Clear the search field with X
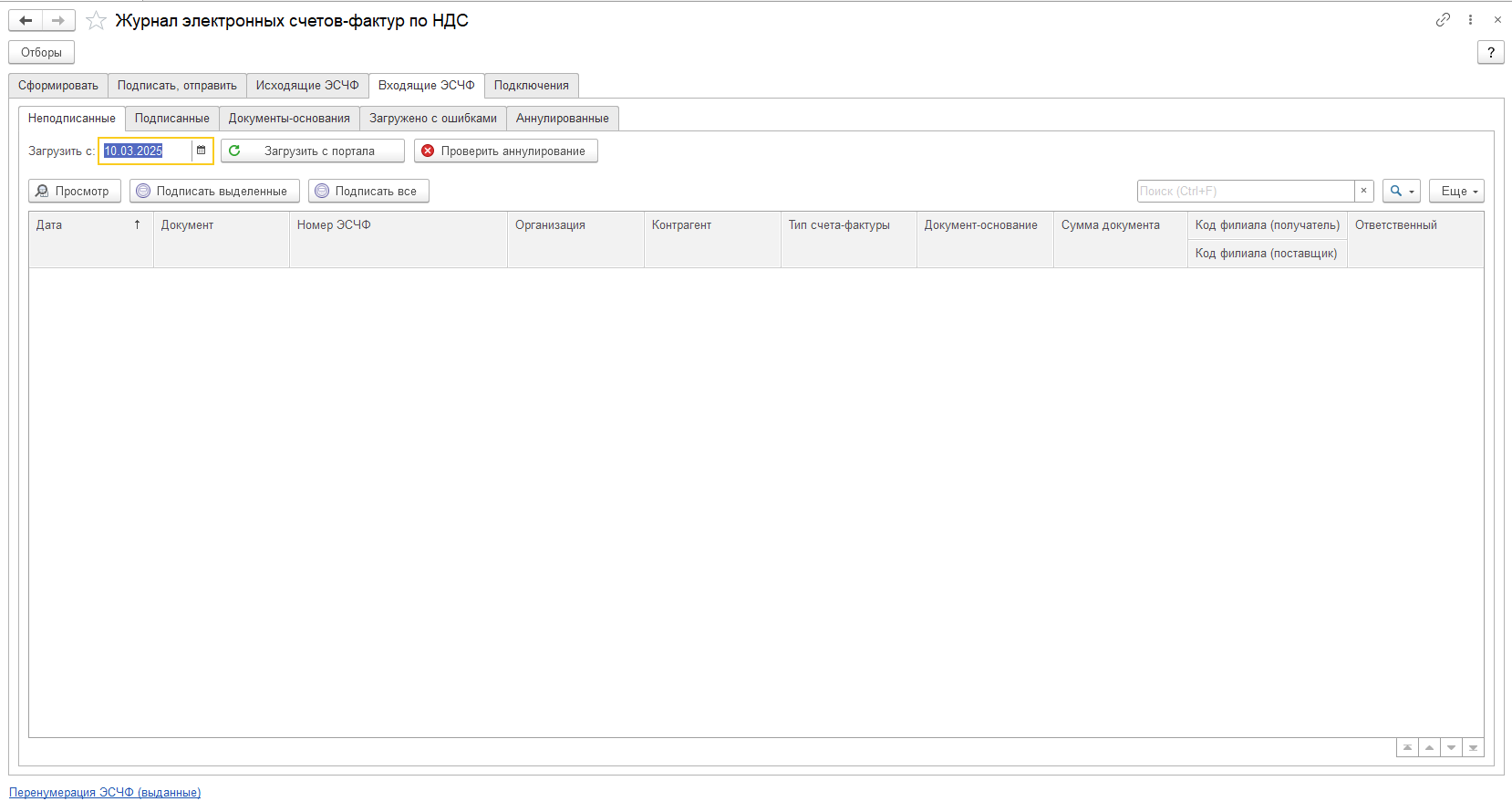The height and width of the screenshot is (812, 1512). tap(1363, 191)
